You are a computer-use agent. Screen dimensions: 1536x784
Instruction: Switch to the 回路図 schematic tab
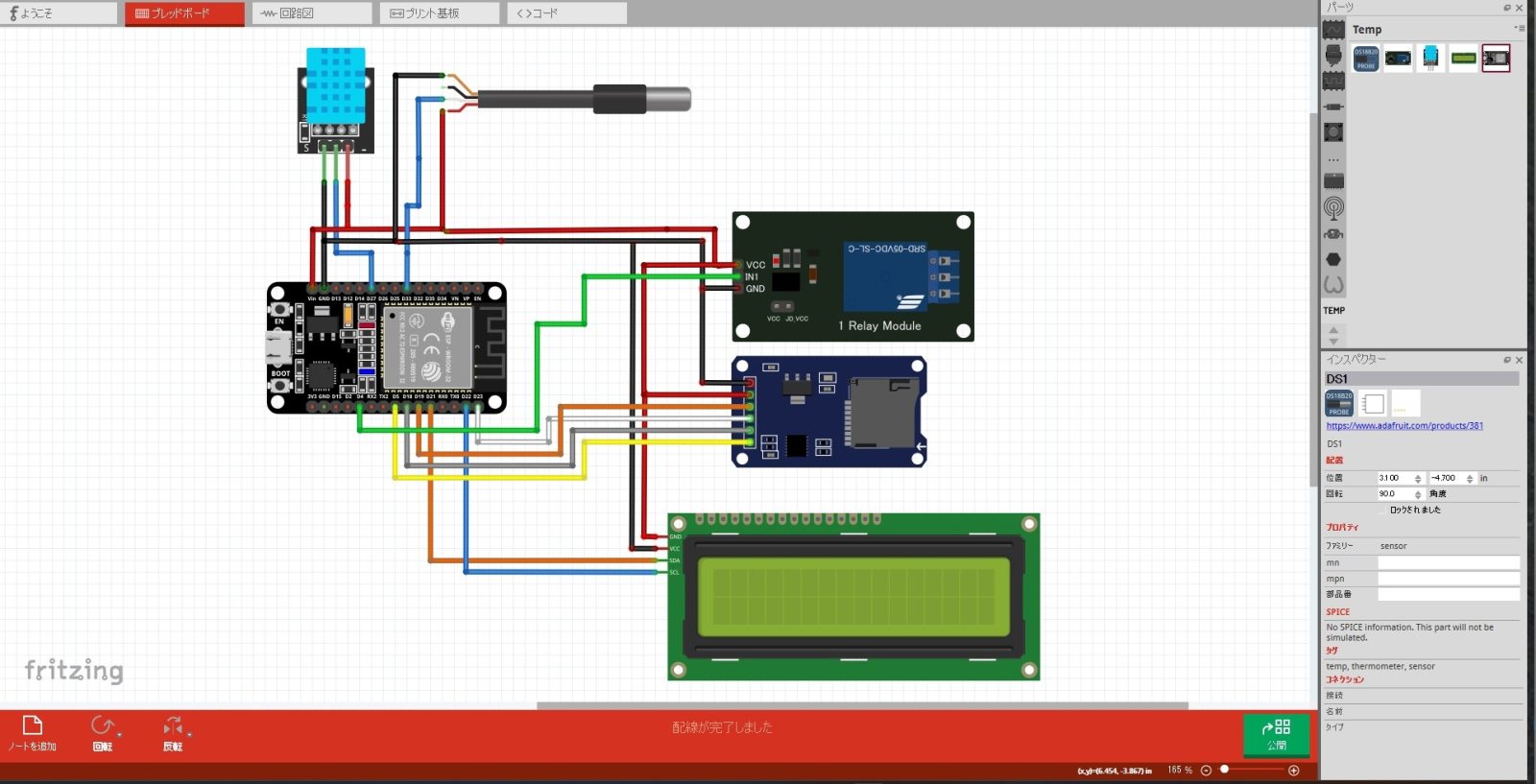click(x=312, y=13)
